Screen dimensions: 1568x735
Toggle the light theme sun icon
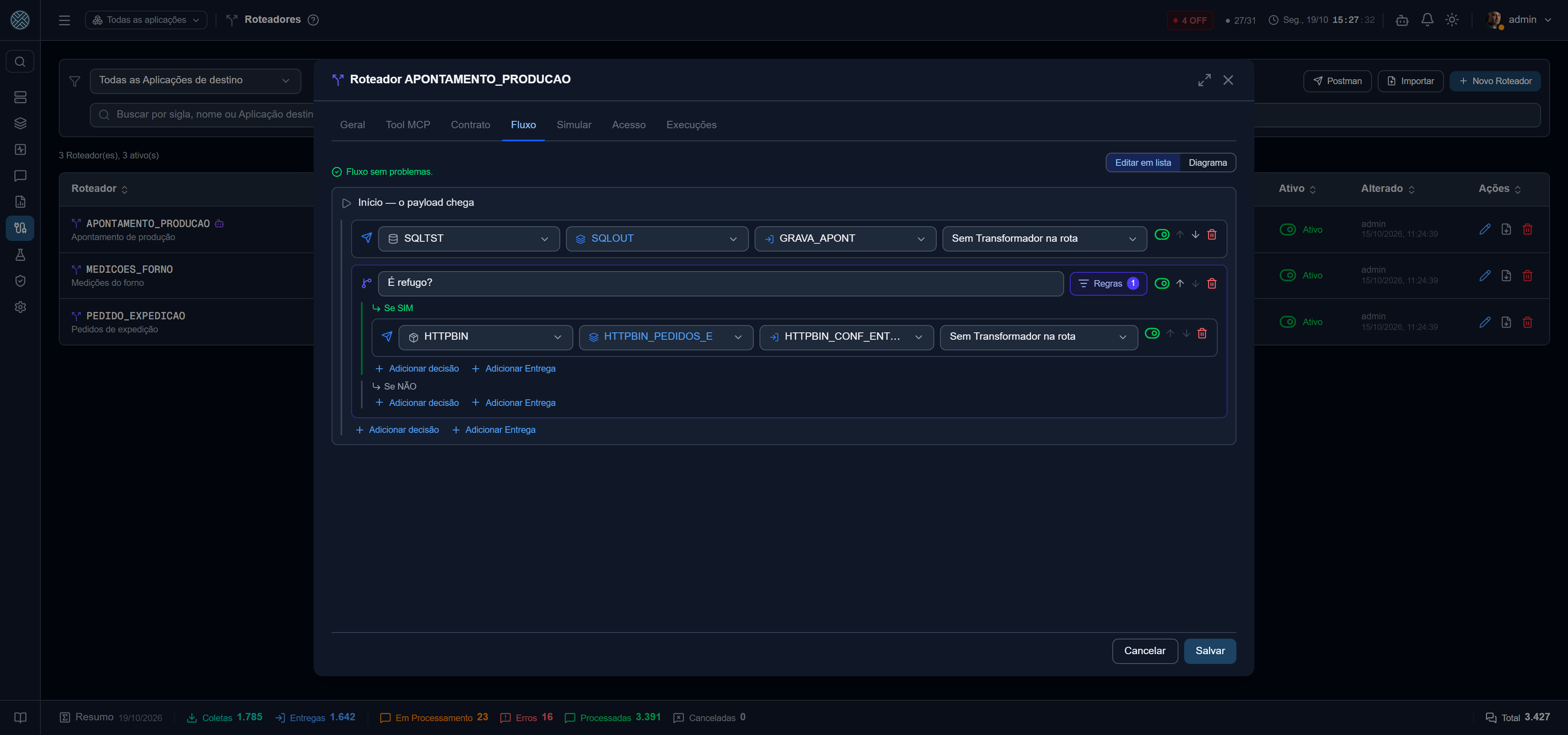1452,20
